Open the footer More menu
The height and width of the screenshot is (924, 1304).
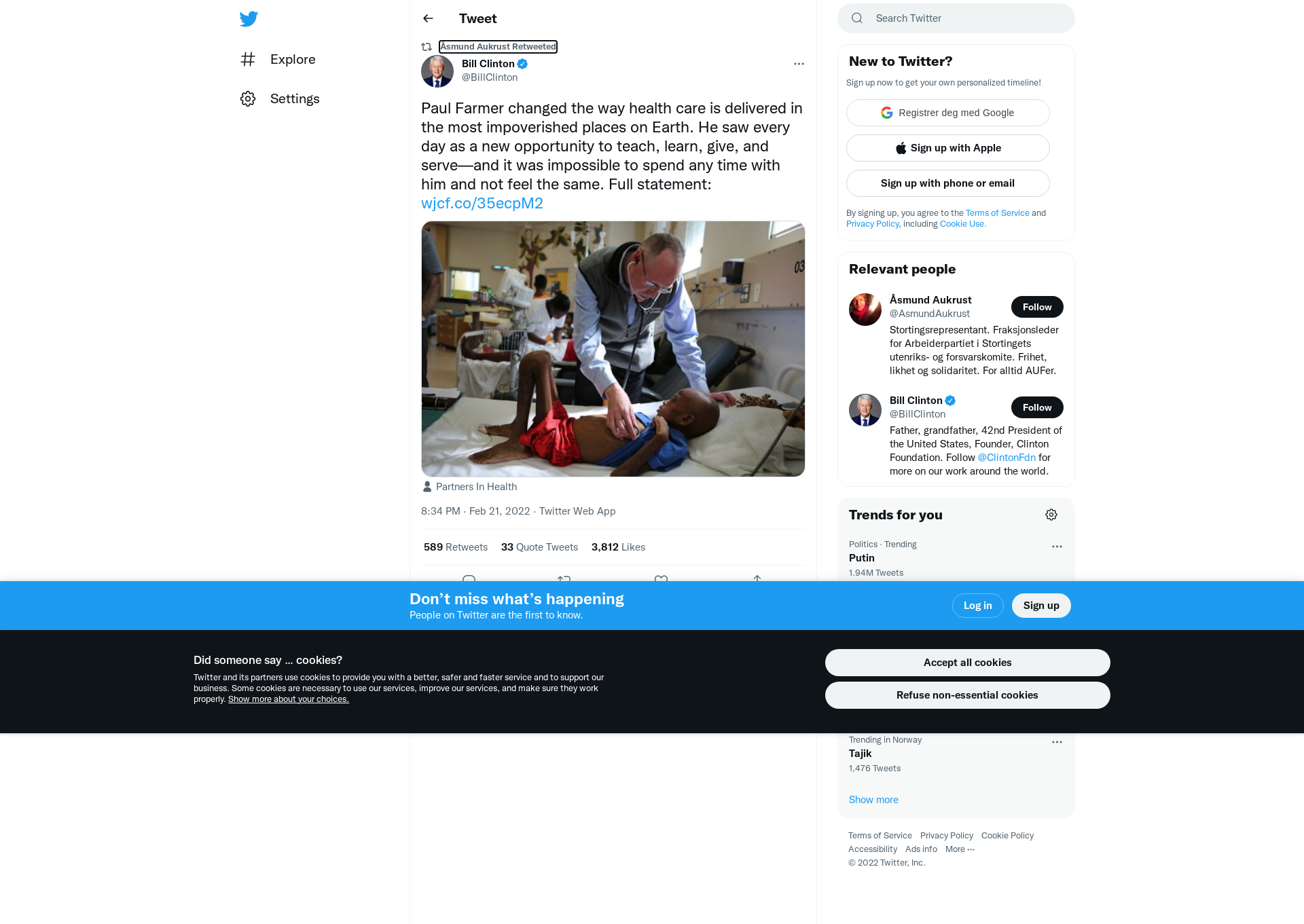(960, 849)
